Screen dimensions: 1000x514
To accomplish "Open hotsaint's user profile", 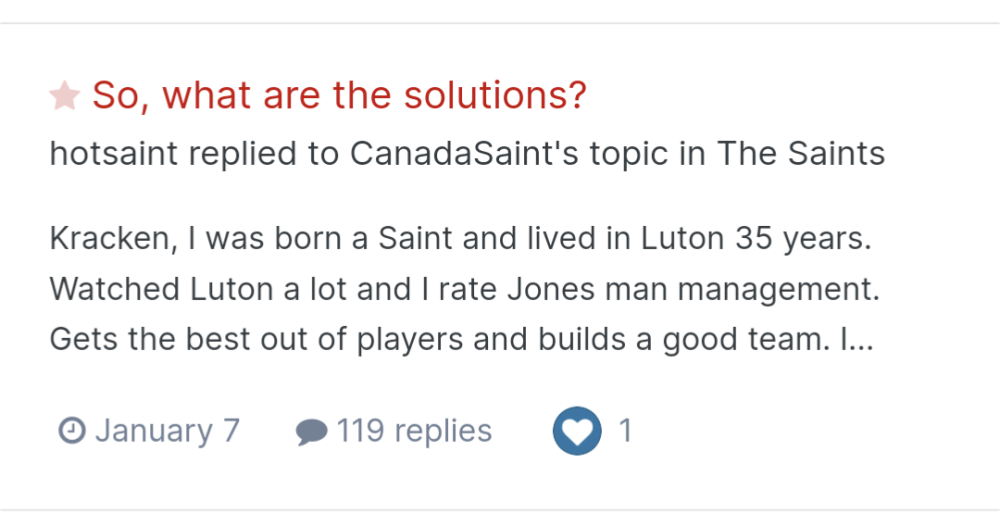I will [112, 154].
